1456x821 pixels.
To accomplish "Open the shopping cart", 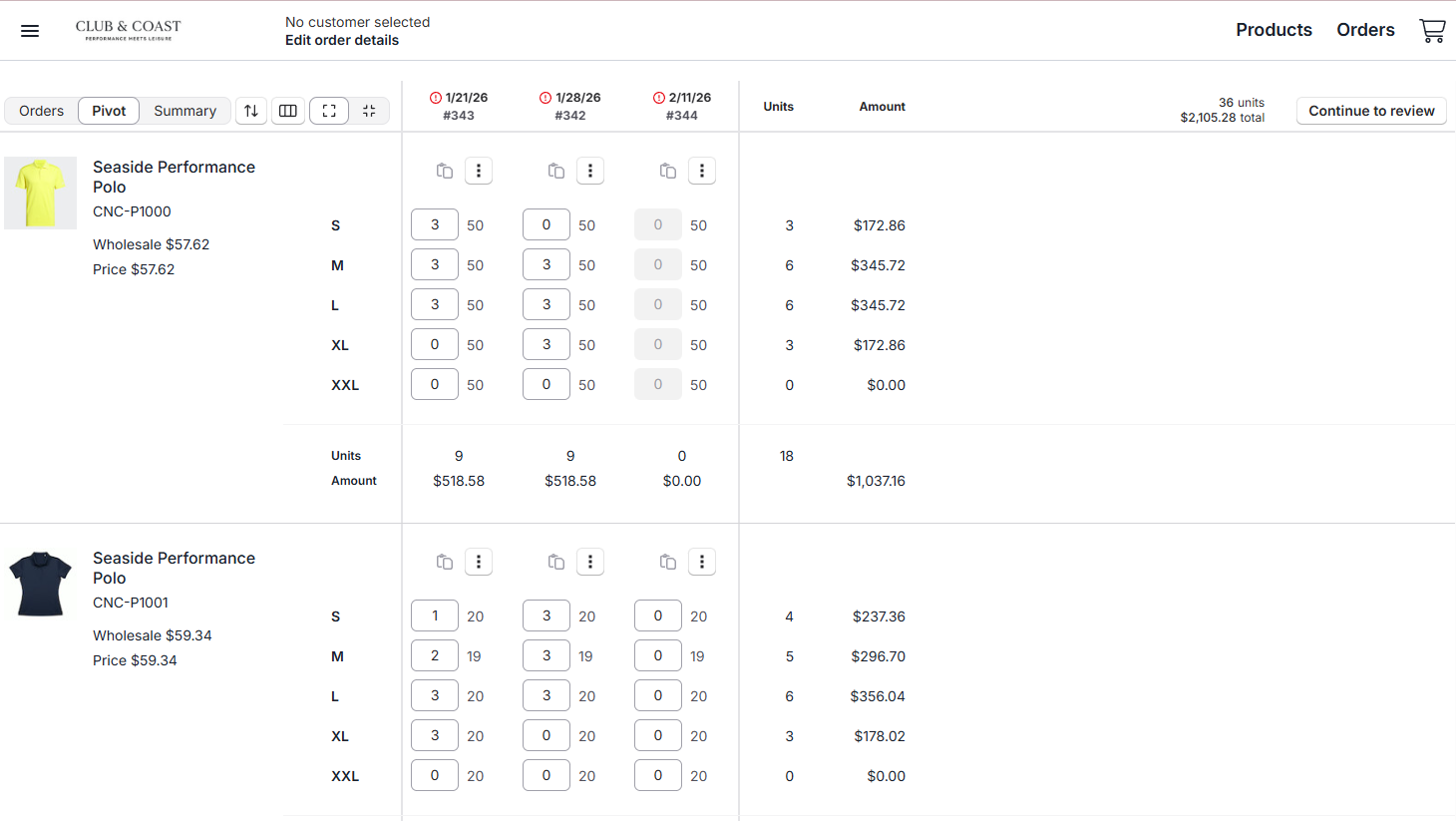I will (x=1432, y=31).
